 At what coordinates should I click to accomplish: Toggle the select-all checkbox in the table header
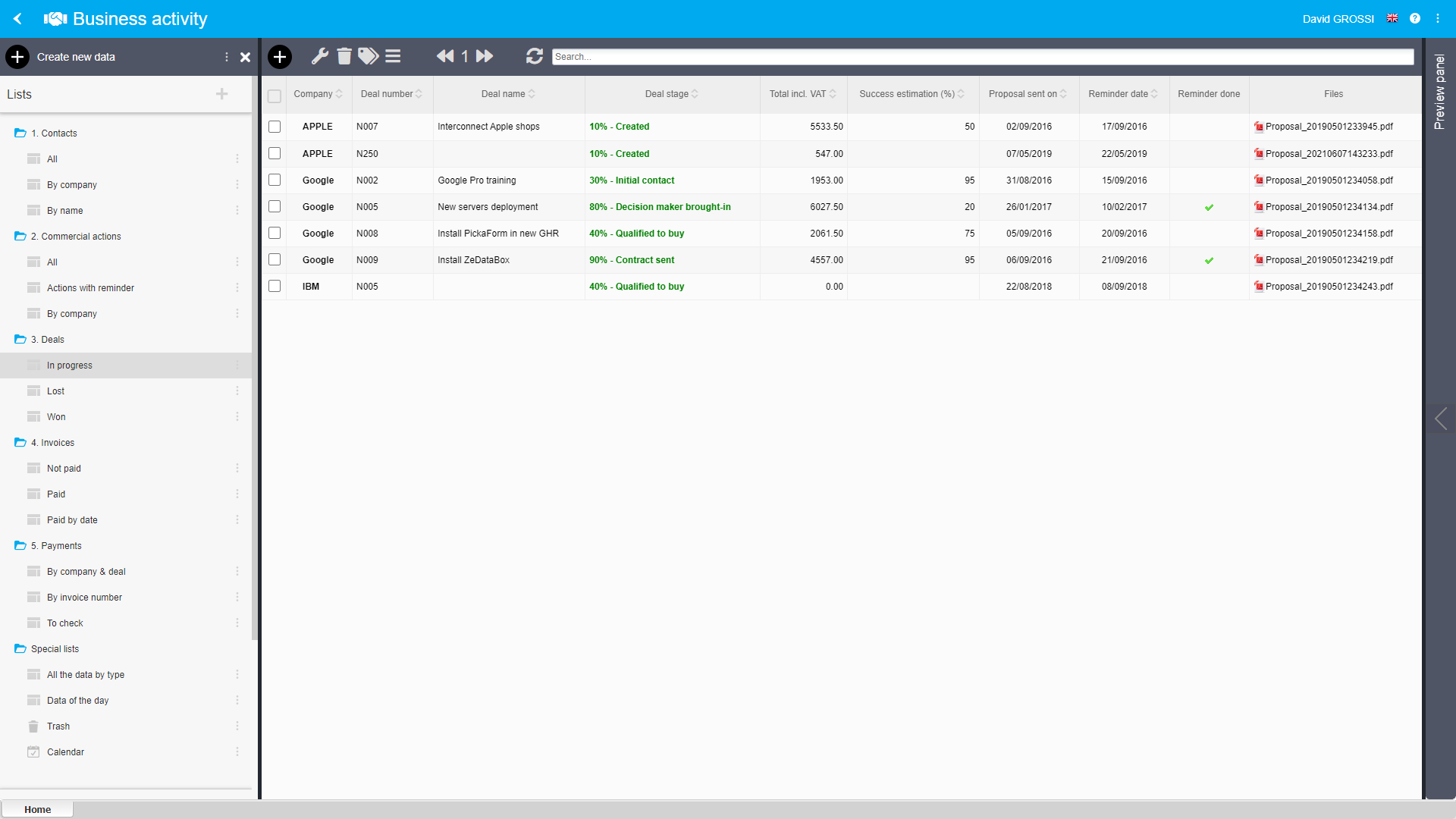275,96
